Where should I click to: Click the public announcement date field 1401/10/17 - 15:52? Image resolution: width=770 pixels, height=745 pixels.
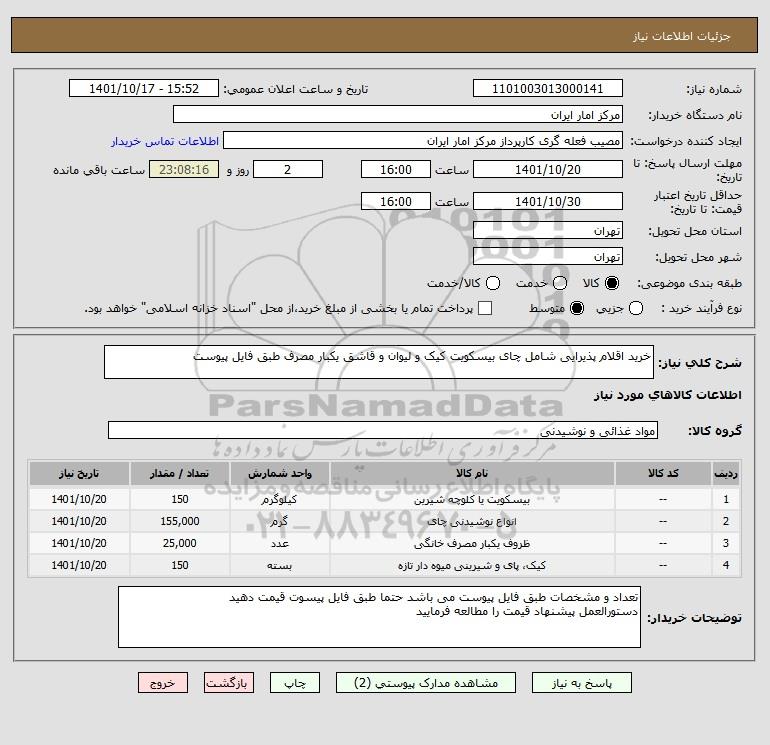[x=144, y=88]
